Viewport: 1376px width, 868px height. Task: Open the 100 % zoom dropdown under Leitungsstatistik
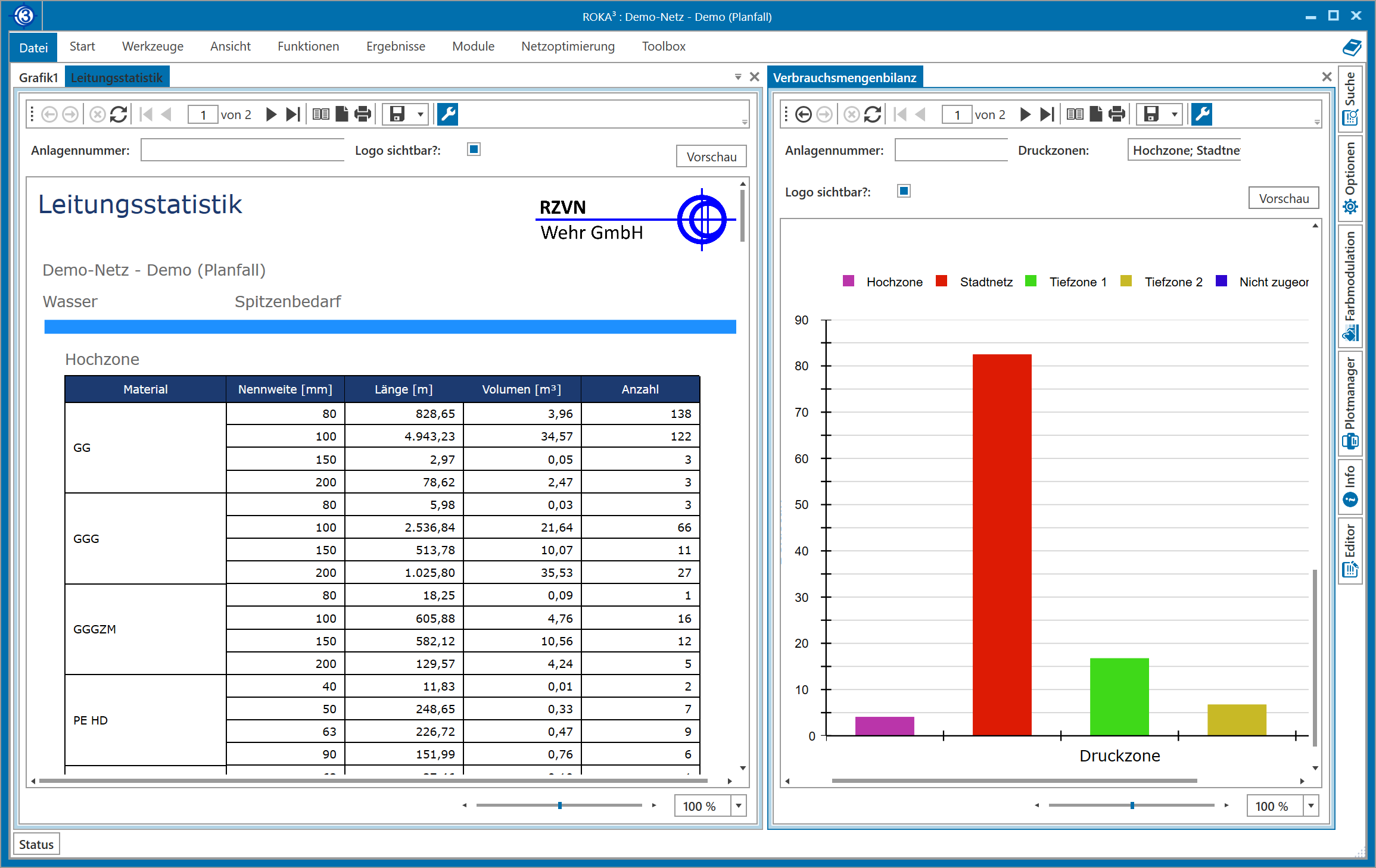739,806
